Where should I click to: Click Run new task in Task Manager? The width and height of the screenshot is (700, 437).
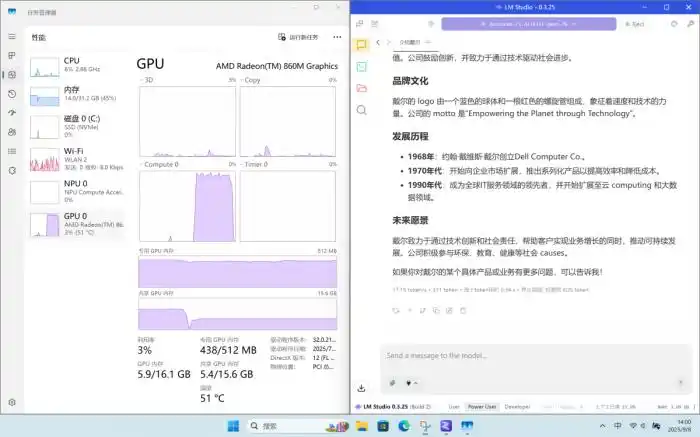[x=298, y=37]
